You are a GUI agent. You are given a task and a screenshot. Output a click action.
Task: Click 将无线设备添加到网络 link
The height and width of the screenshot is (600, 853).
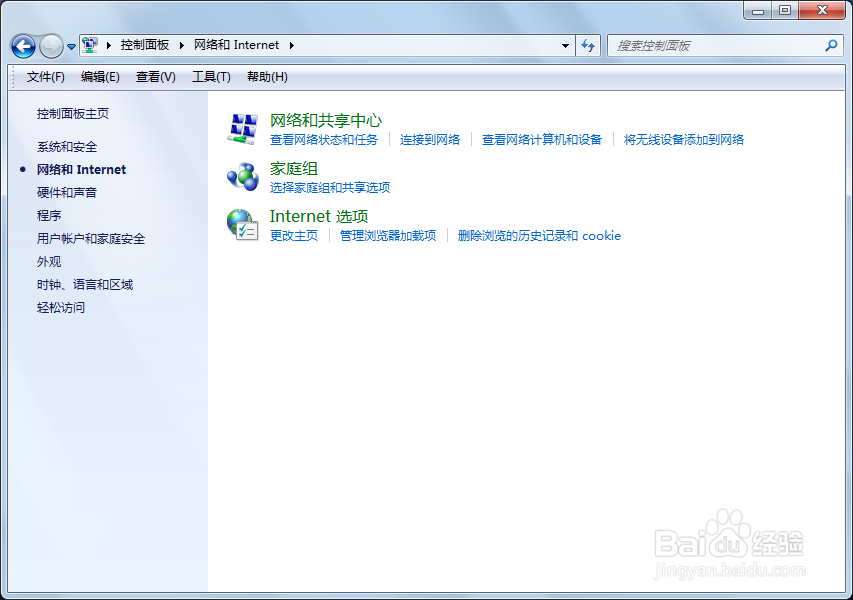click(x=684, y=140)
